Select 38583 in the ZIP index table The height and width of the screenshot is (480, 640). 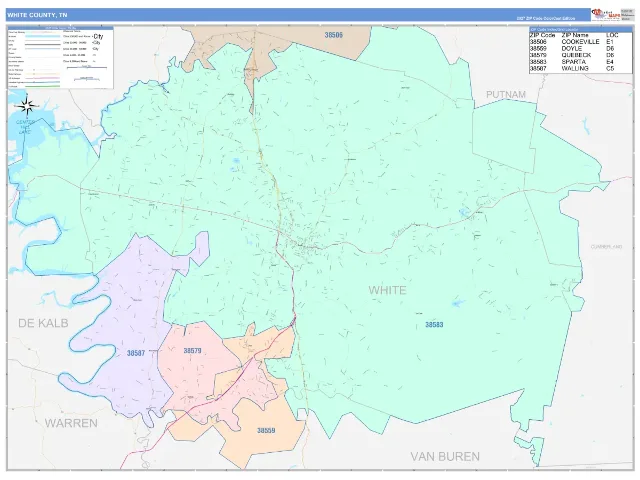pos(538,62)
